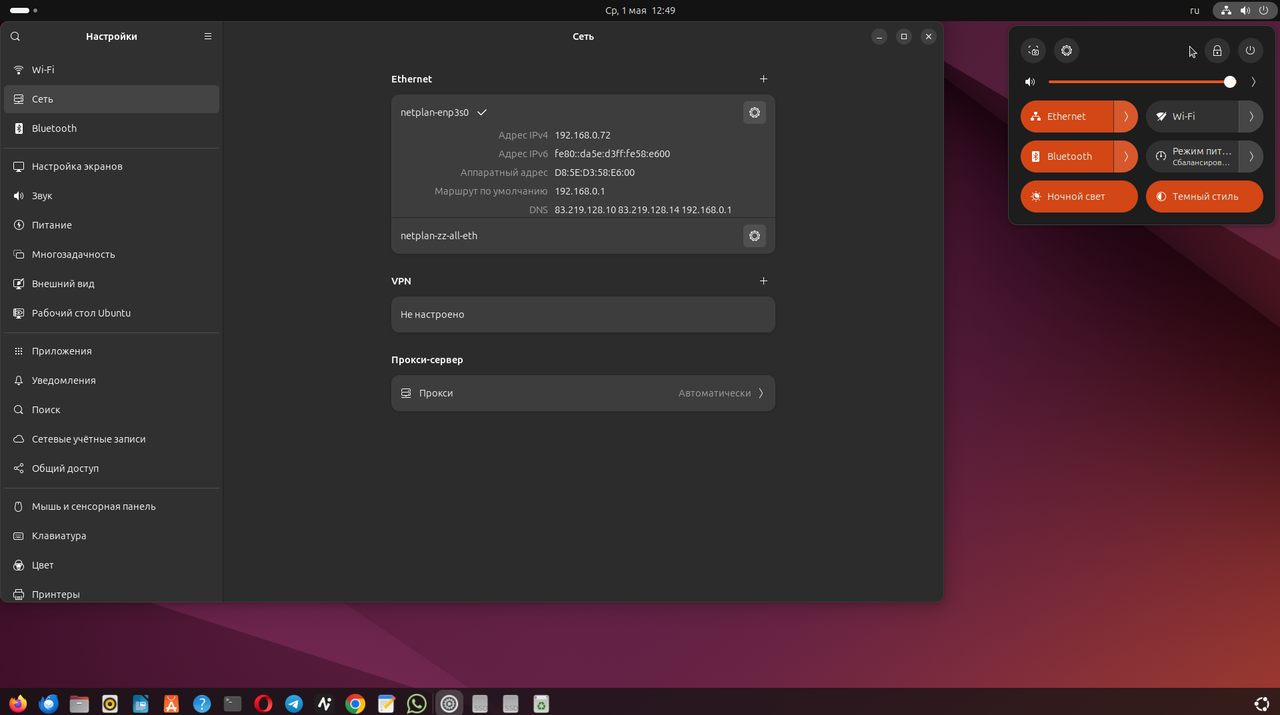
Task: Toggle Темный стиль dark style
Action: pos(1204,196)
